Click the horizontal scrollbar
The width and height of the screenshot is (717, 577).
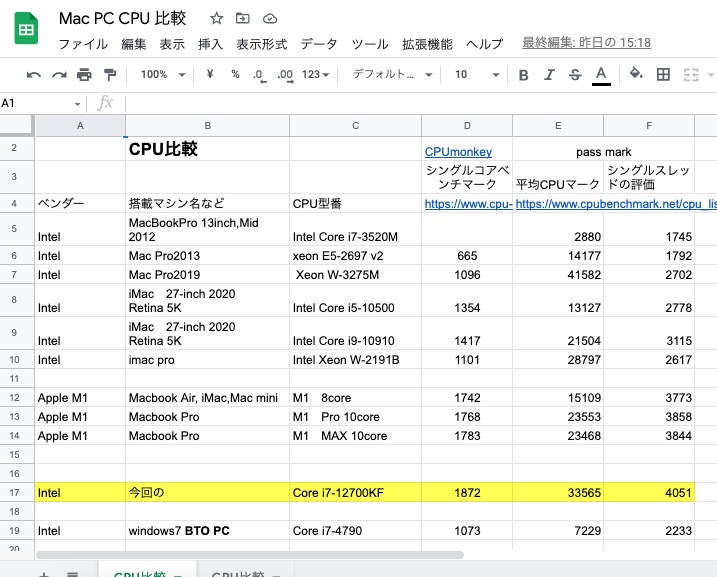(x=250, y=555)
